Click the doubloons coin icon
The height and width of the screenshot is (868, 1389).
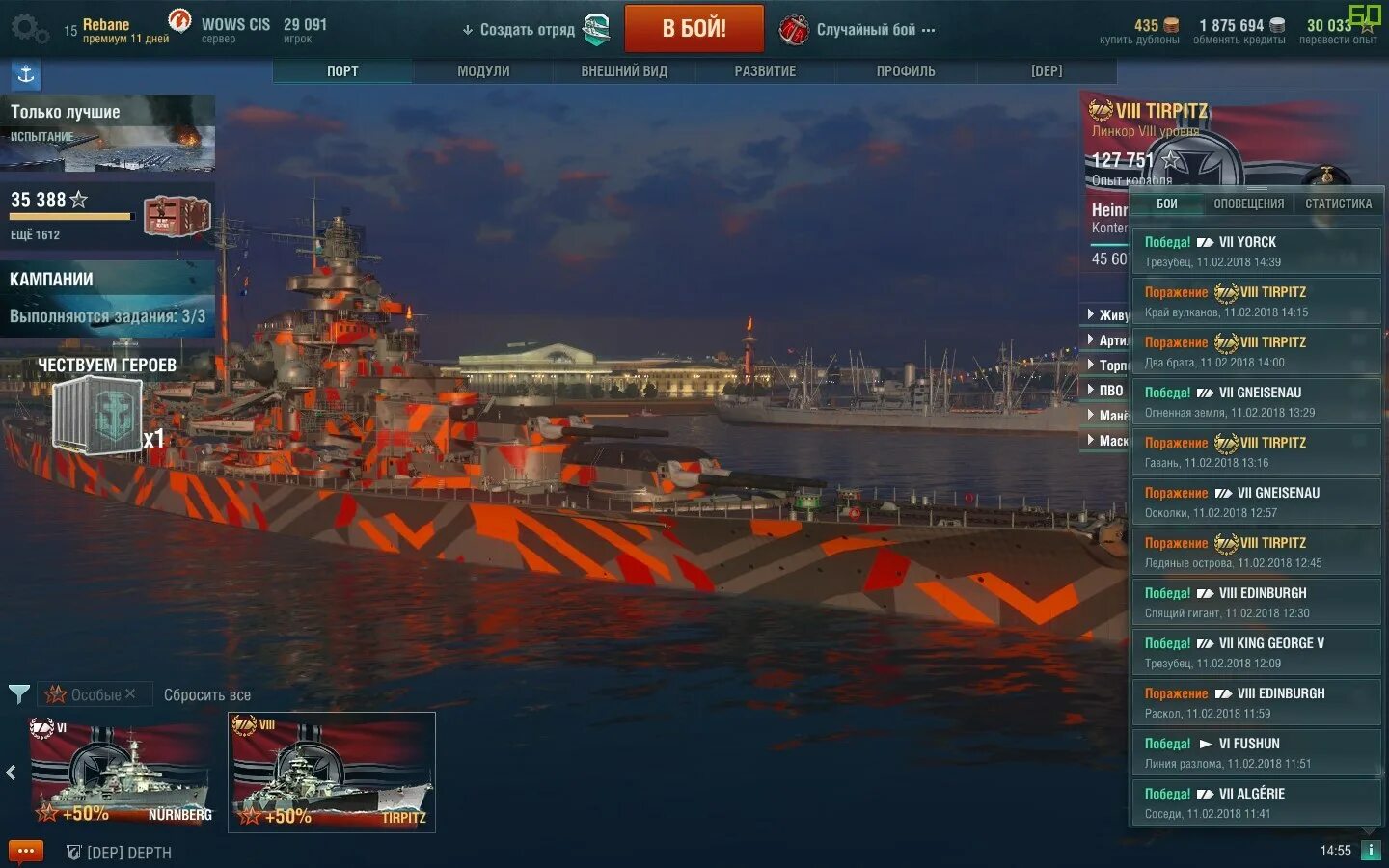(x=1171, y=25)
